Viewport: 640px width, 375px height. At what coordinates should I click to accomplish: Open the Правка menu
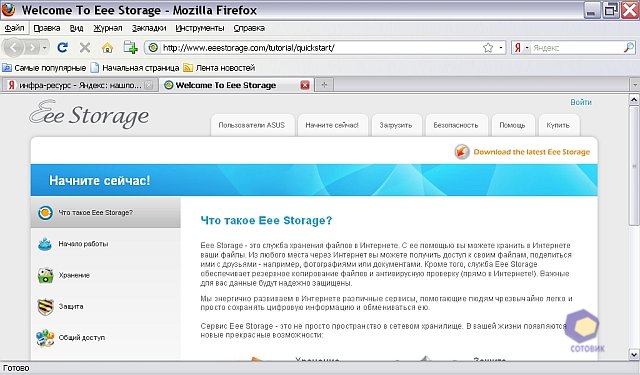click(x=47, y=28)
